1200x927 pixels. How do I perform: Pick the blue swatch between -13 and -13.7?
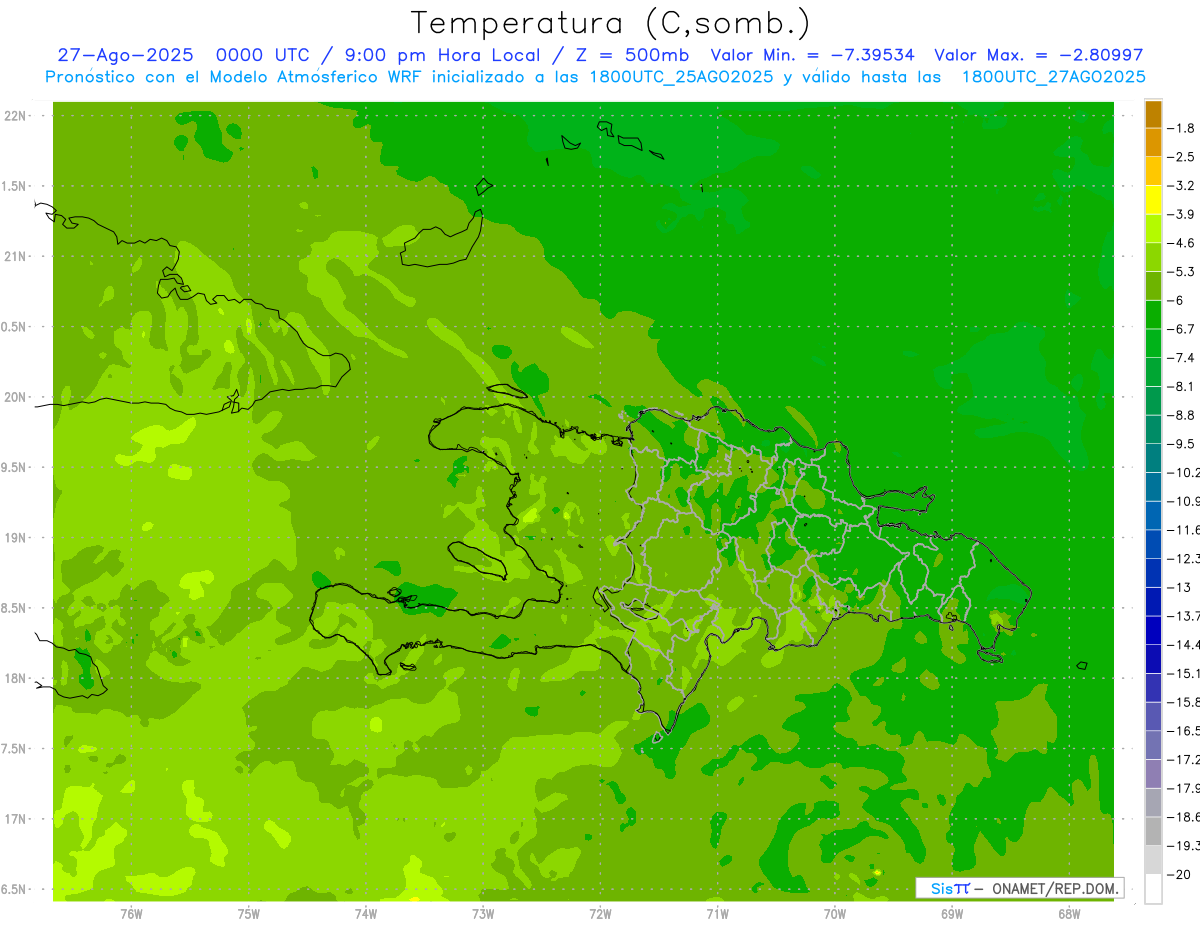(1153, 601)
